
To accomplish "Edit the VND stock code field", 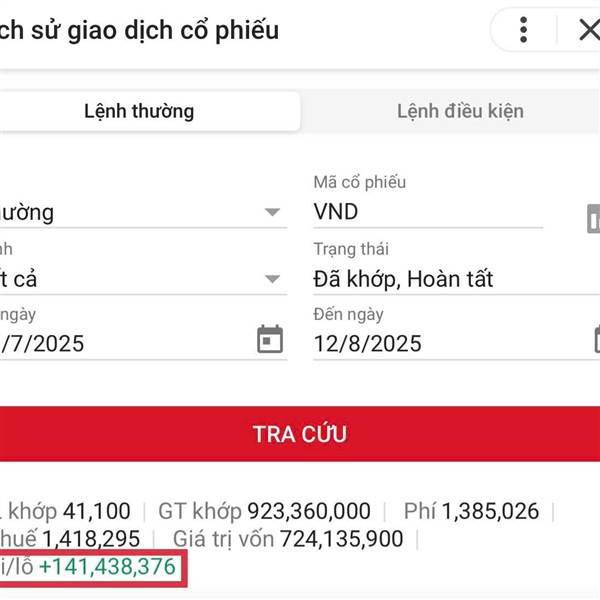I will (x=428, y=212).
